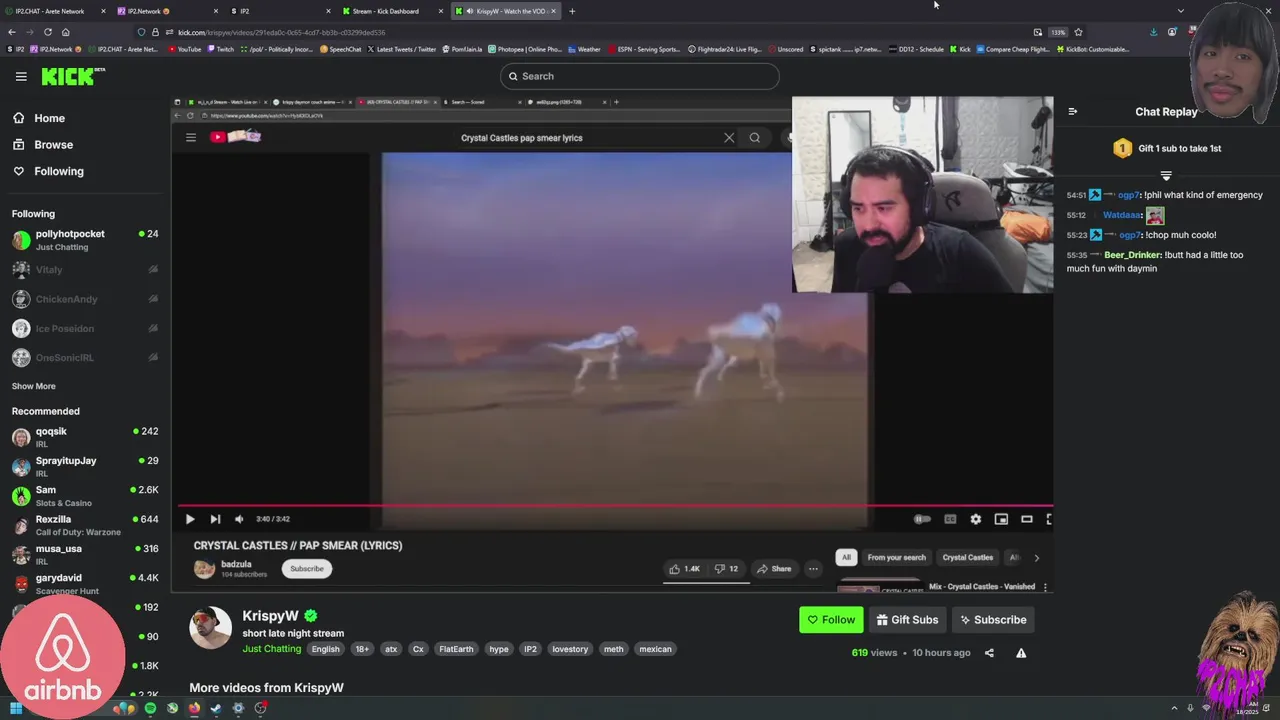1280x720 pixels.
Task: Switch YouTube to theater mode
Action: pyautogui.click(x=1026, y=519)
